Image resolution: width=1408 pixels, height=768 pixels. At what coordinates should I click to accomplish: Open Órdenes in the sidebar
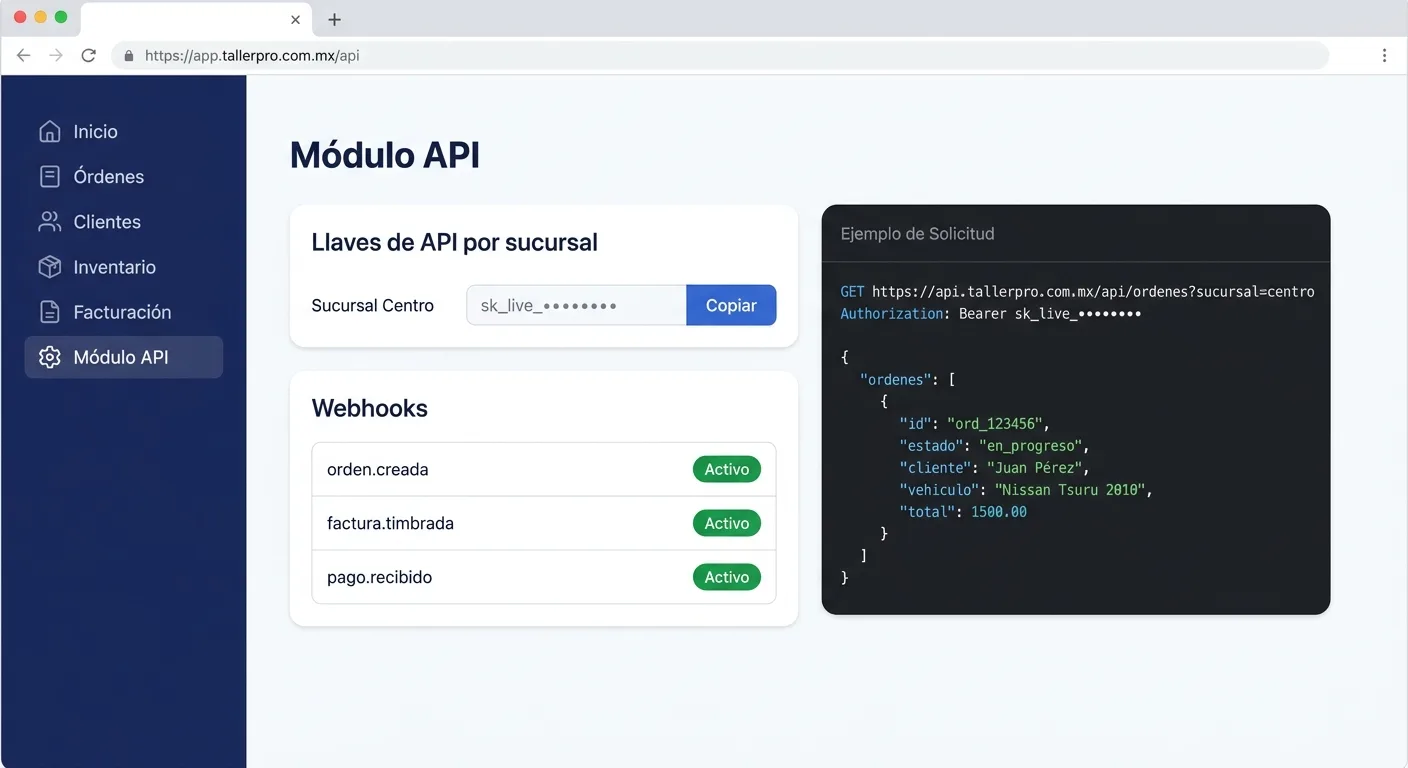coord(124,176)
